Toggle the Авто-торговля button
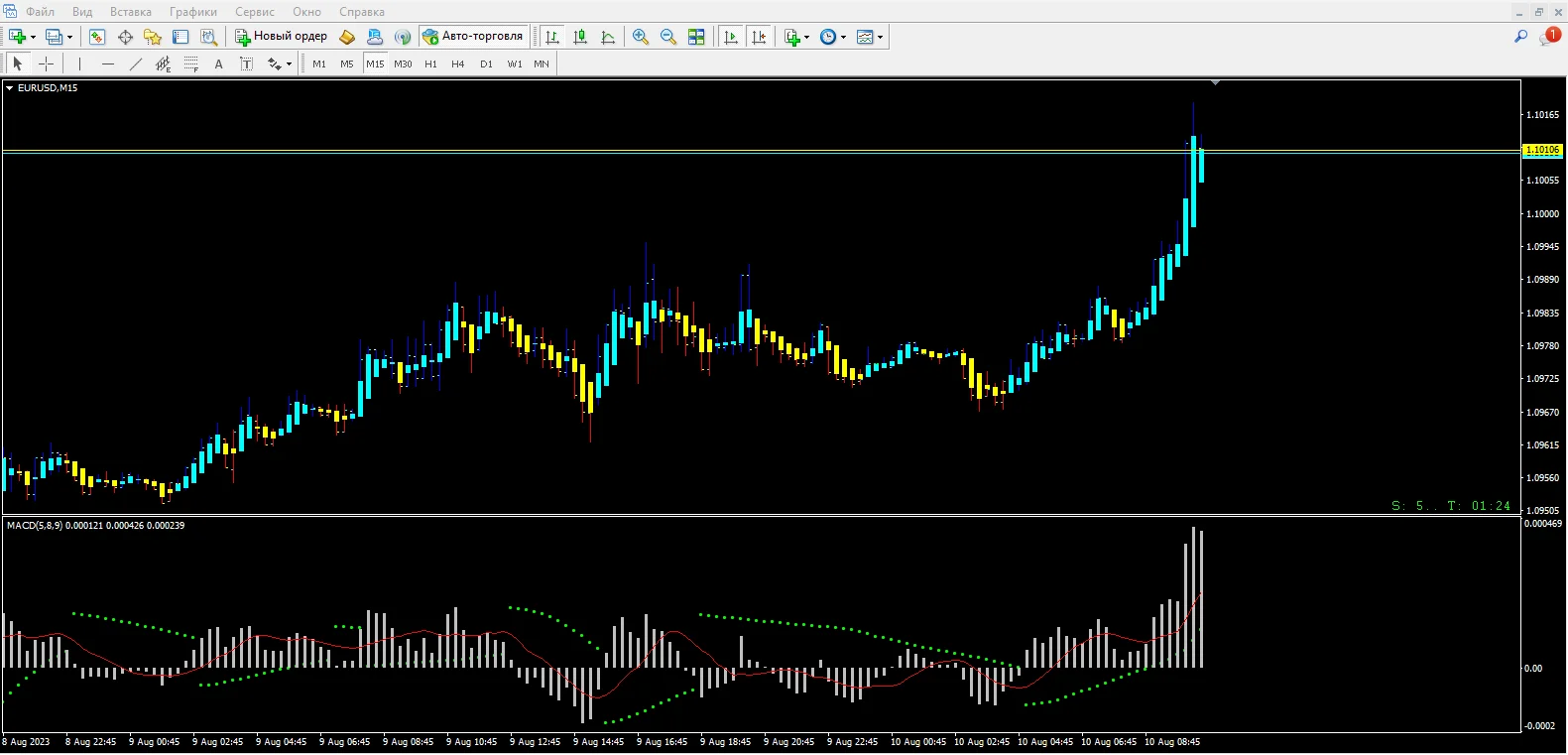This screenshot has height=755, width=1568. click(x=474, y=37)
